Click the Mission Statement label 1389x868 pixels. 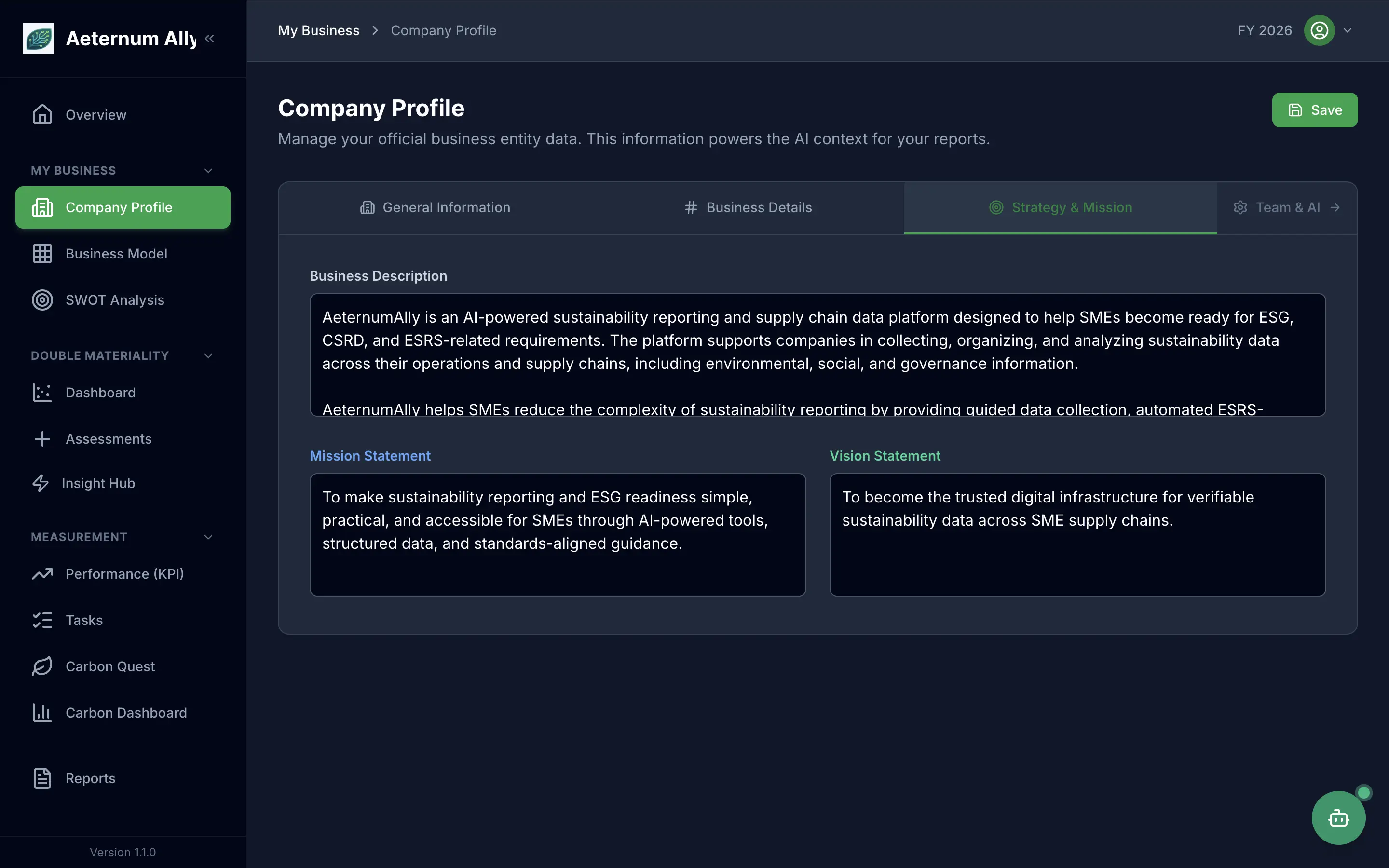pos(370,456)
